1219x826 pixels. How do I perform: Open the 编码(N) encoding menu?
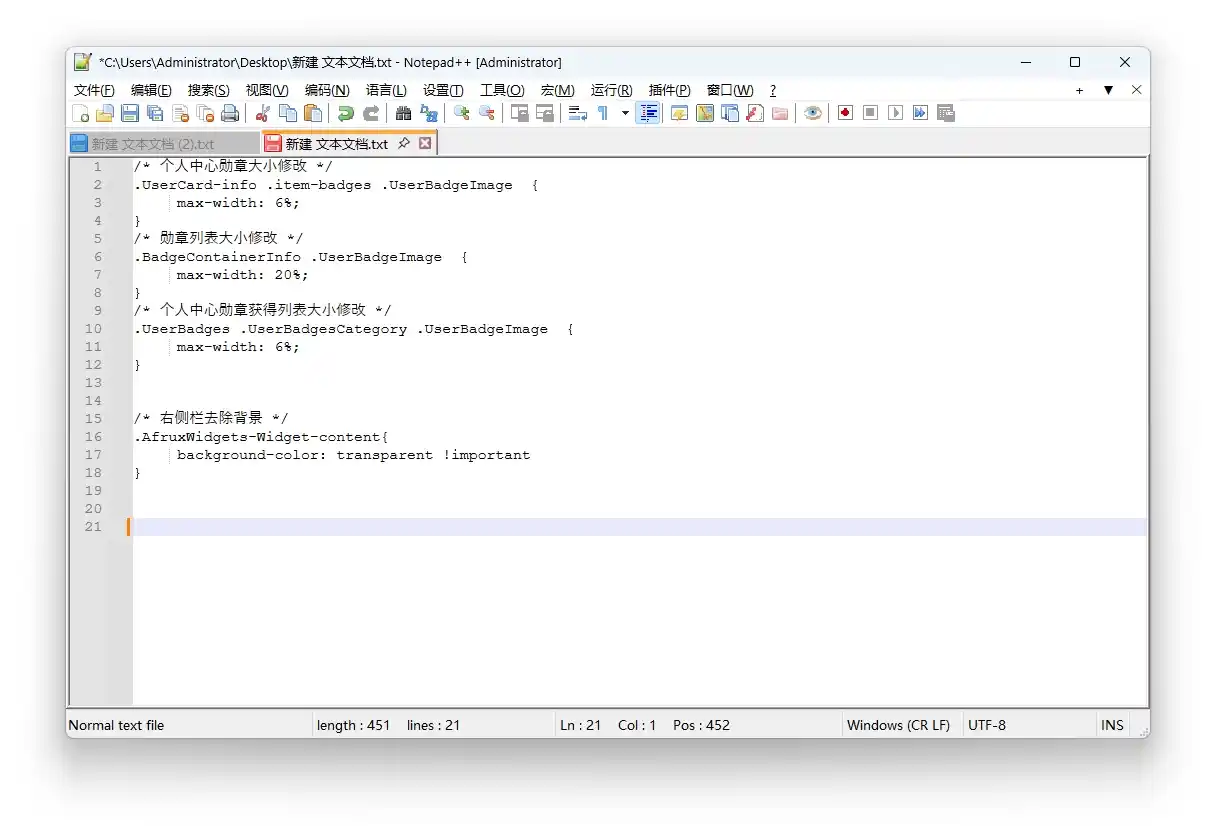[x=327, y=90]
